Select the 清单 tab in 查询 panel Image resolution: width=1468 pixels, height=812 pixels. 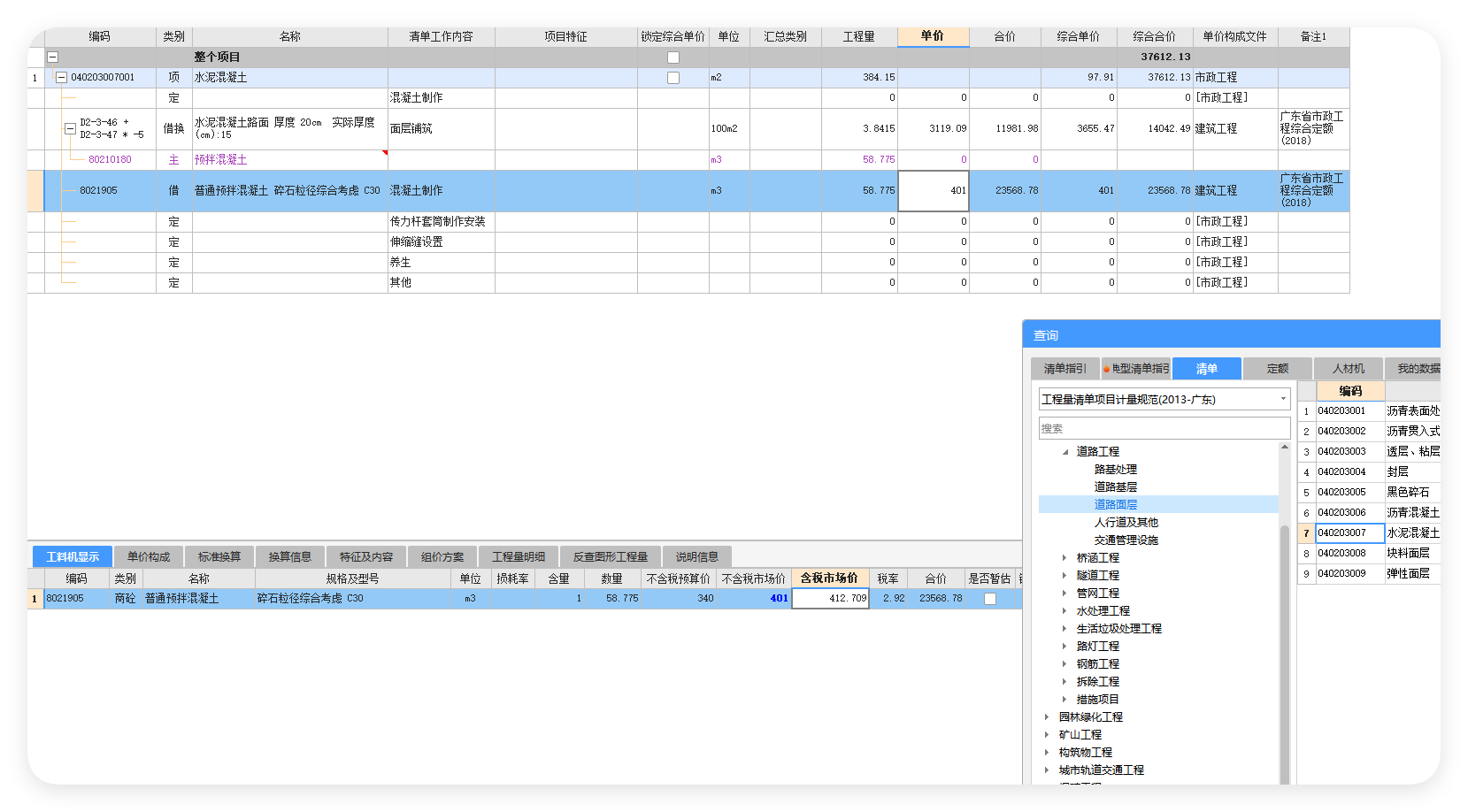tap(1207, 369)
